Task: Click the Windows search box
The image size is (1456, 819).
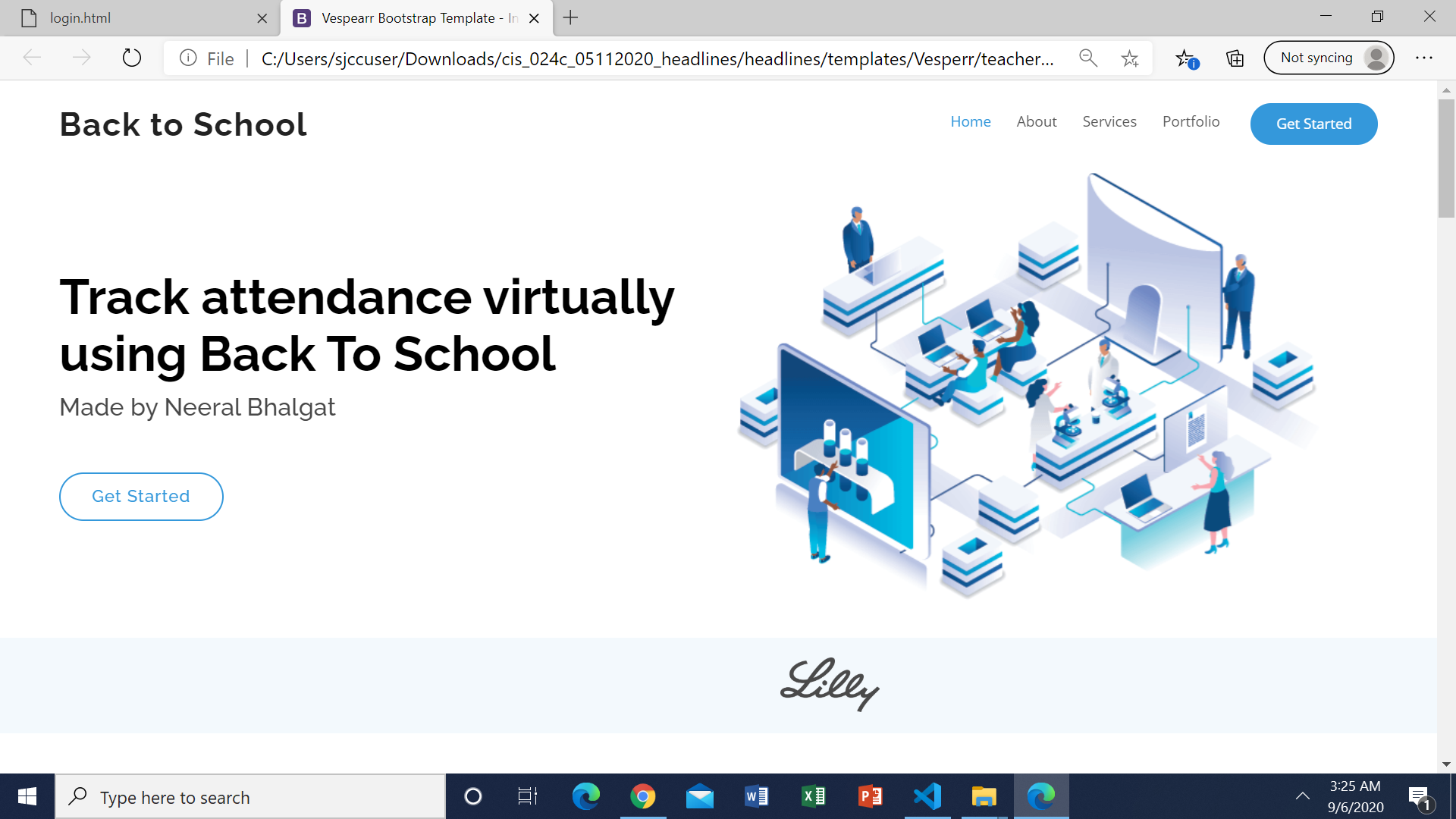Action: [250, 797]
